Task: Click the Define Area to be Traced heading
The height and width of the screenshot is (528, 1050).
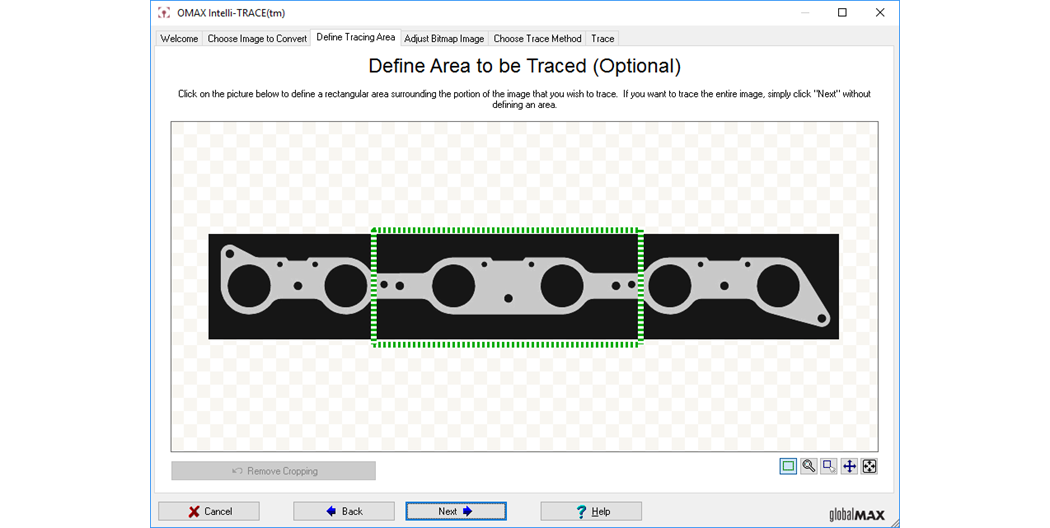Action: 525,66
